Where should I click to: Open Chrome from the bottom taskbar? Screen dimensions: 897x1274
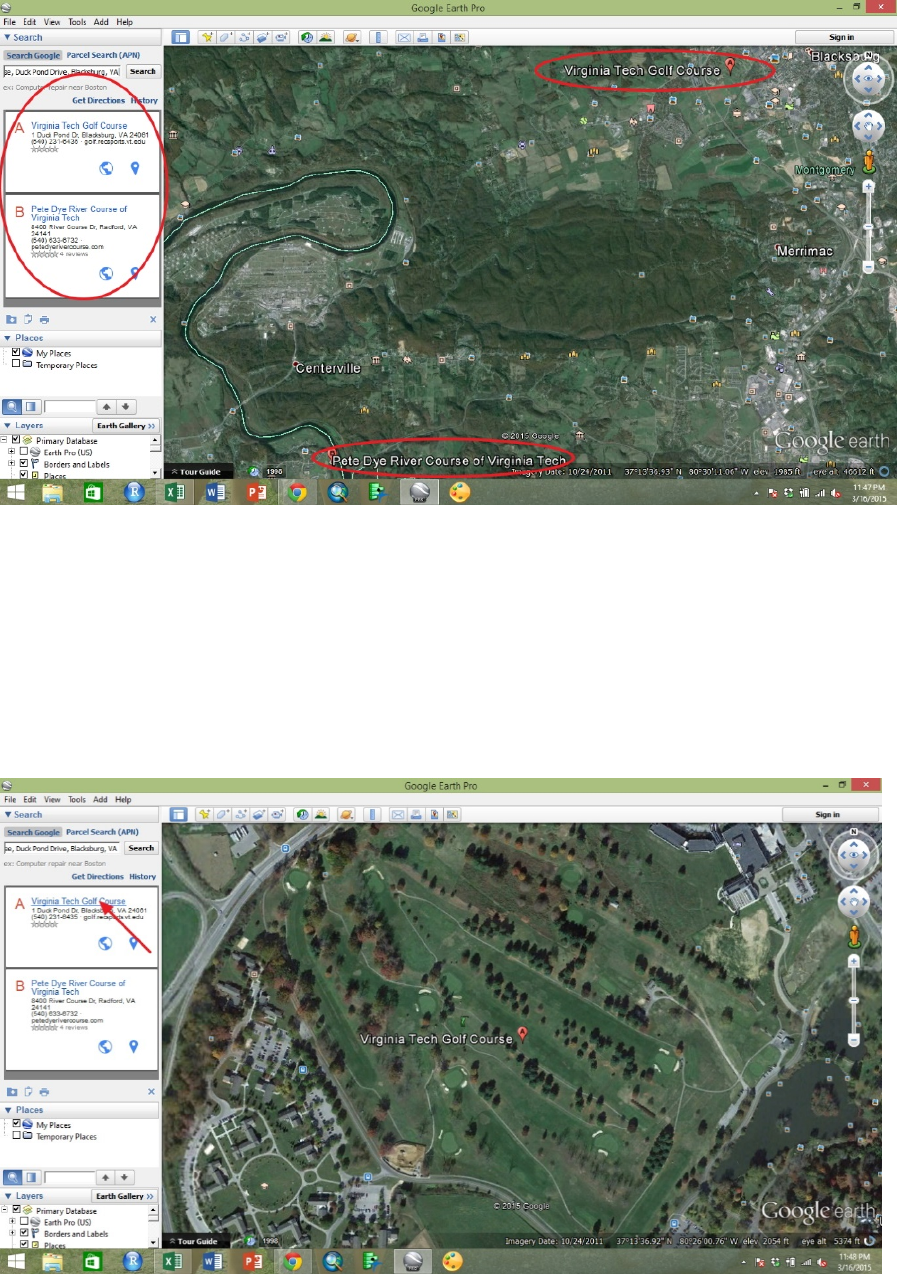click(x=293, y=1264)
